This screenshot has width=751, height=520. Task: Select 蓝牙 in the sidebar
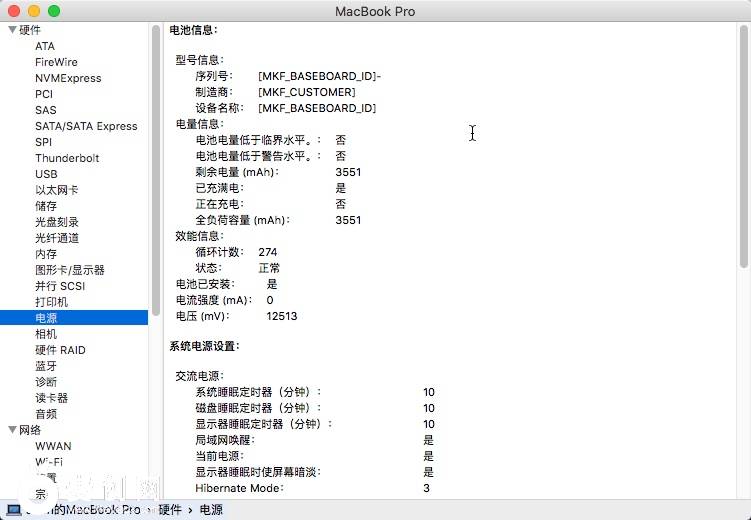pyautogui.click(x=46, y=366)
